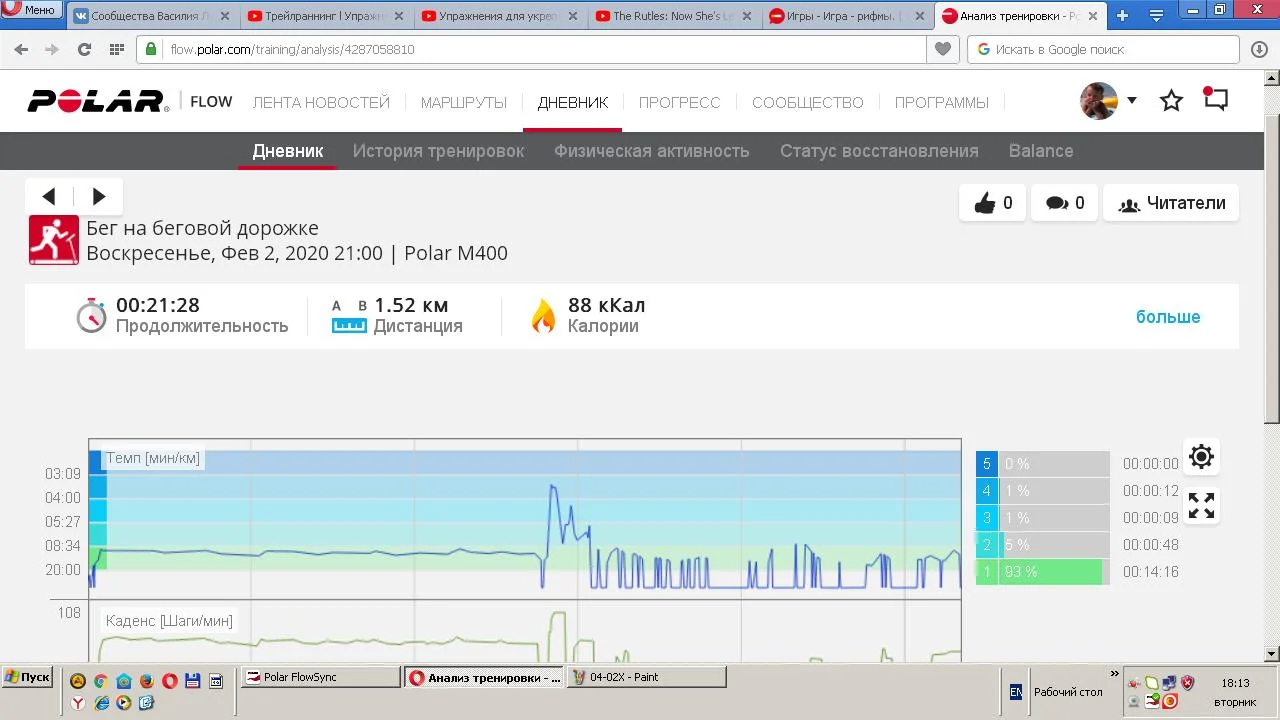
Task: Bookmark the page with the heart icon
Action: (x=942, y=49)
